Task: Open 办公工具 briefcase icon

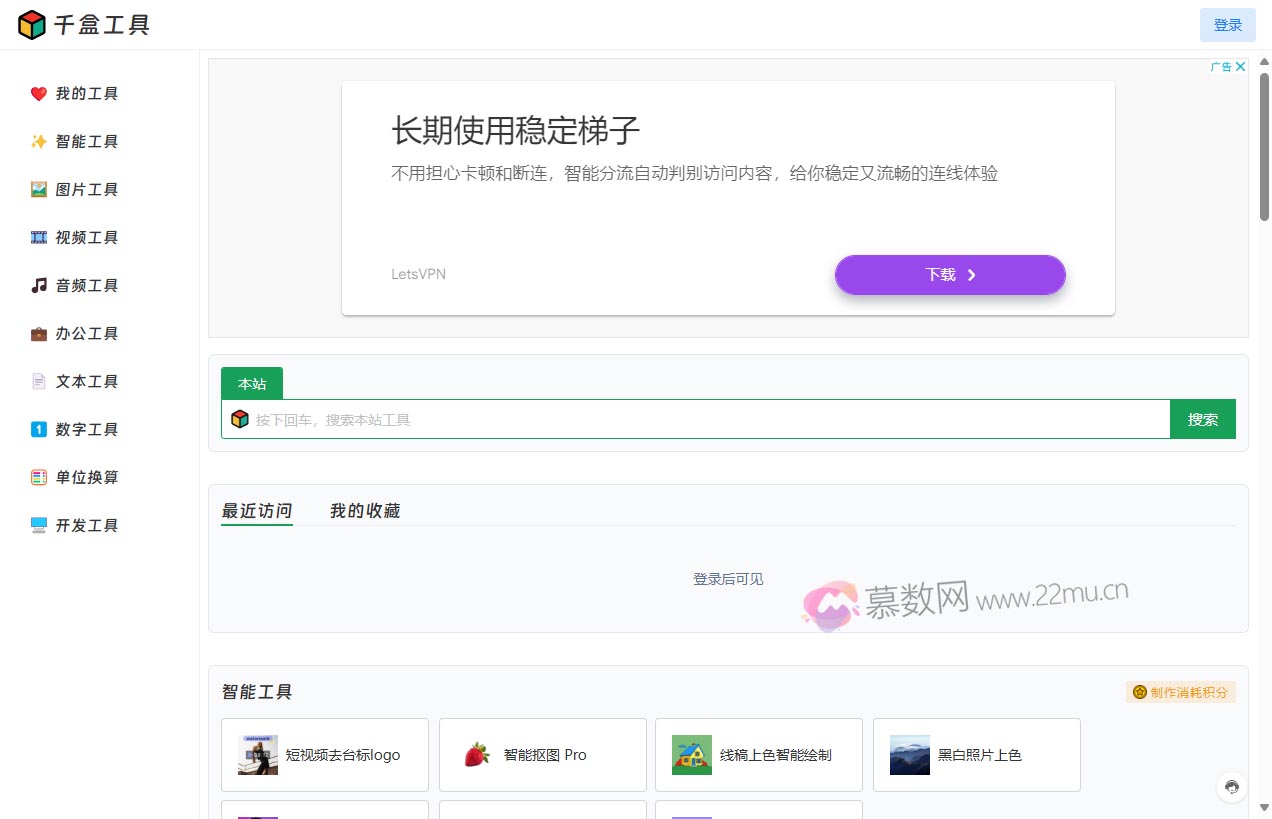Action: [x=38, y=333]
